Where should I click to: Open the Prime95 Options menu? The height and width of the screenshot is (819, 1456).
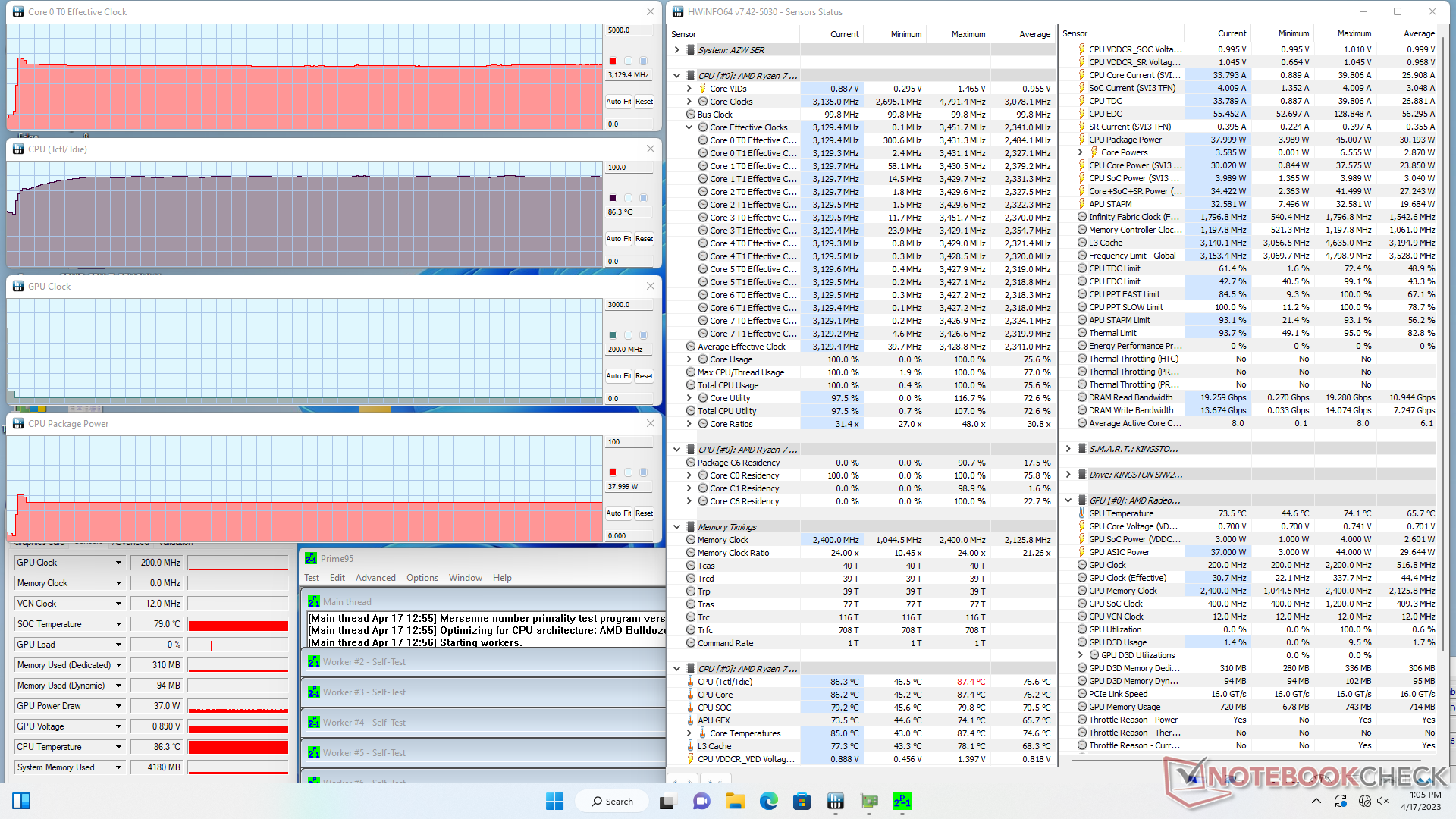(x=422, y=578)
